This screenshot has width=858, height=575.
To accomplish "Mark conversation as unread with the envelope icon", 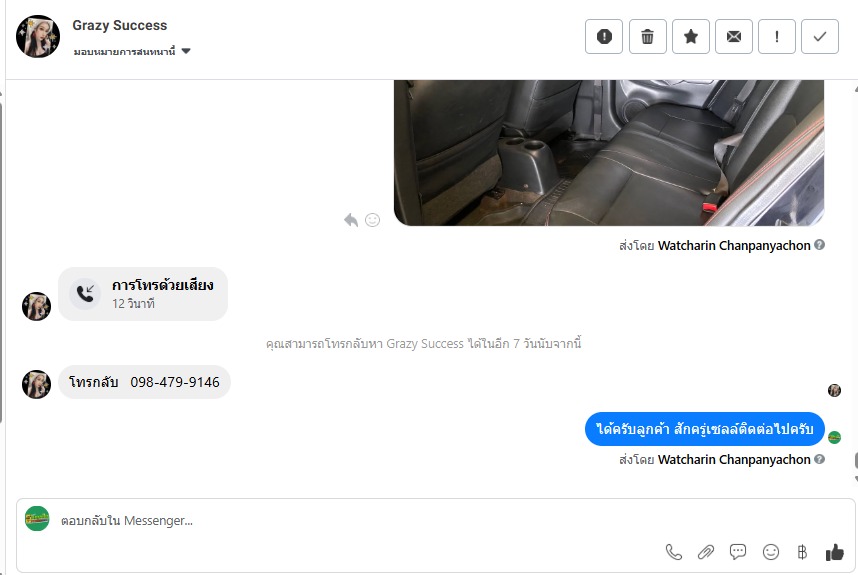I will click(x=734, y=37).
